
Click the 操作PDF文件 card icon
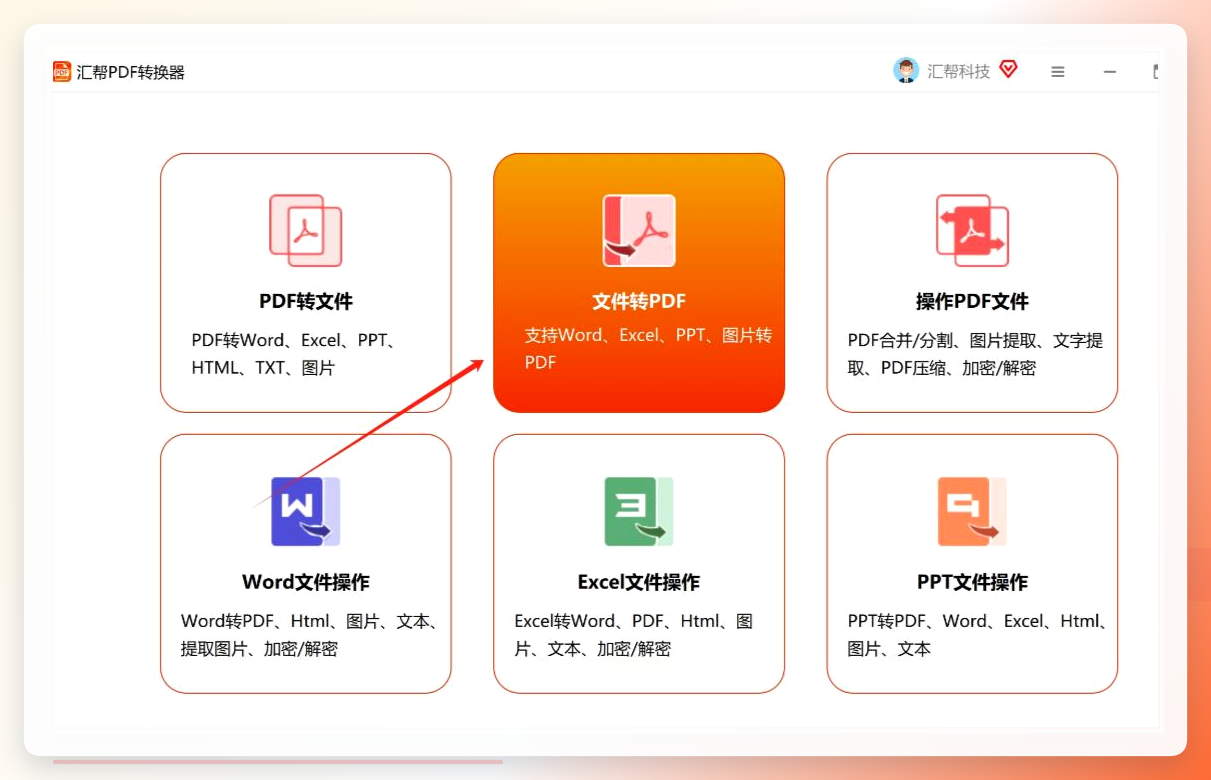pyautogui.click(x=972, y=231)
